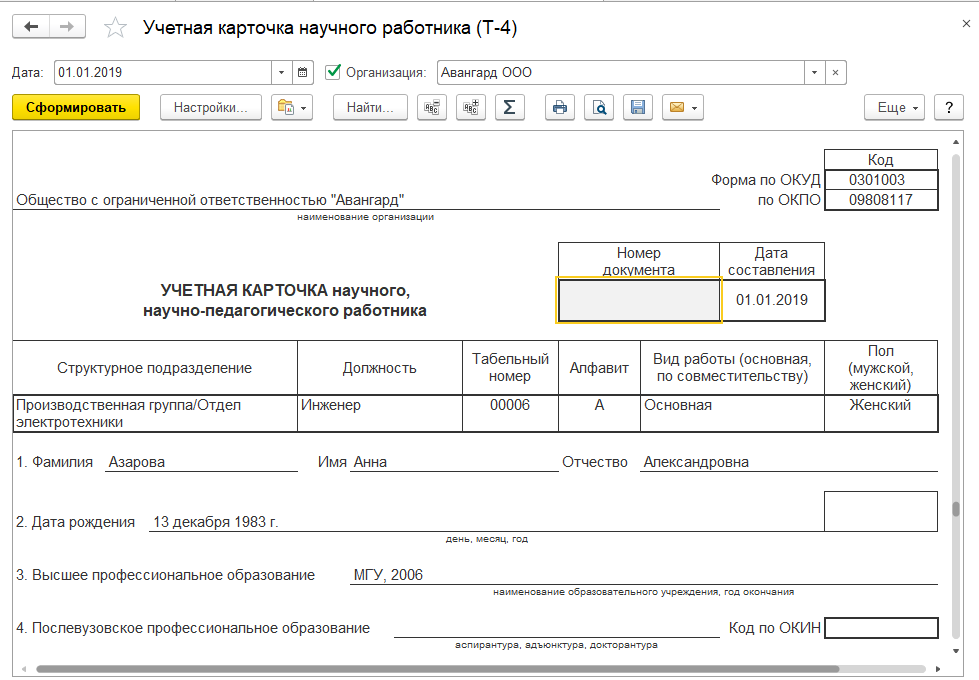Open the calendar picker for the Дата field
This screenshot has height=680, width=979.
pos(303,73)
